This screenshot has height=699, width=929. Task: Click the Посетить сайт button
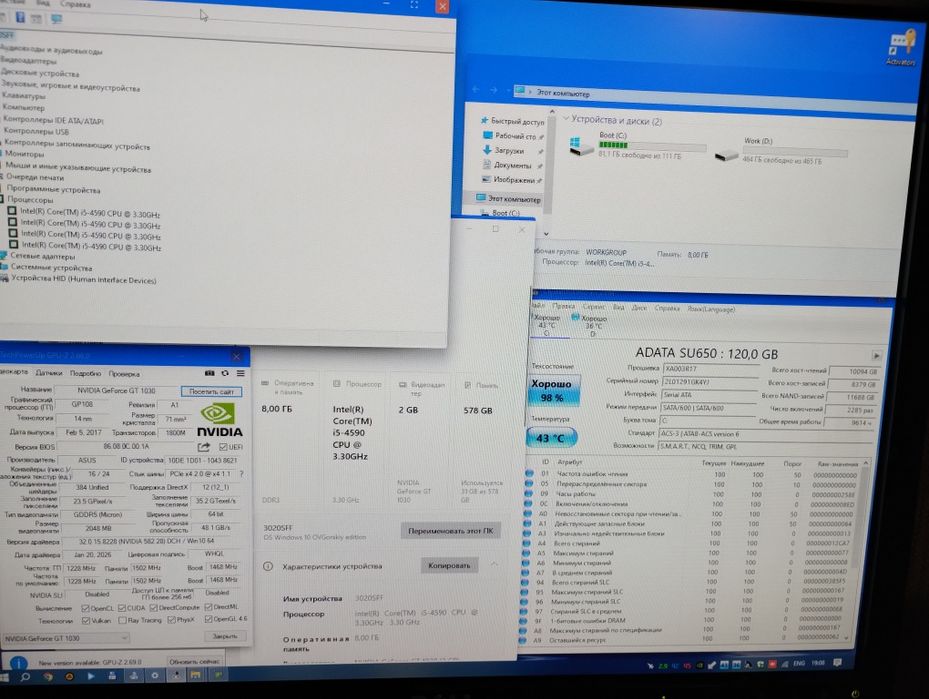211,392
